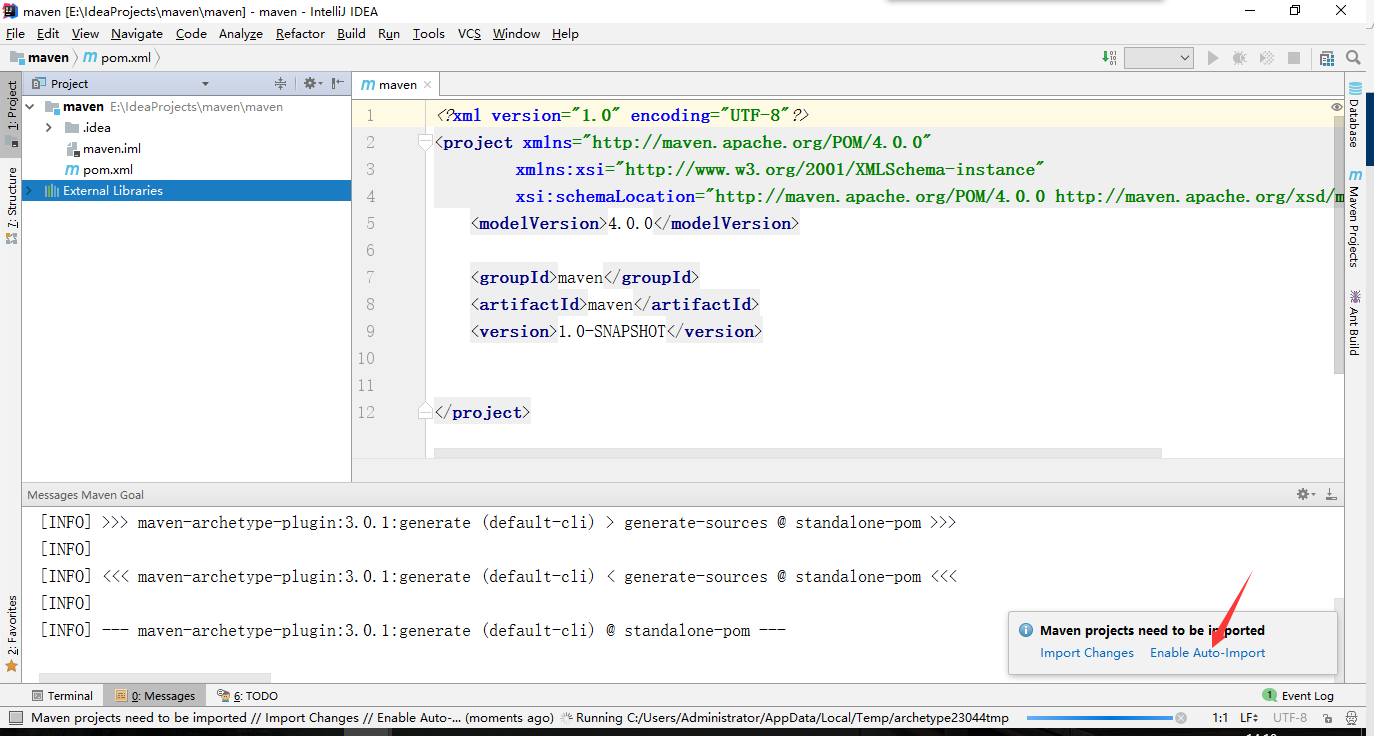
Task: Click the Messages panel vertical scrollbar
Action: [x=1338, y=640]
